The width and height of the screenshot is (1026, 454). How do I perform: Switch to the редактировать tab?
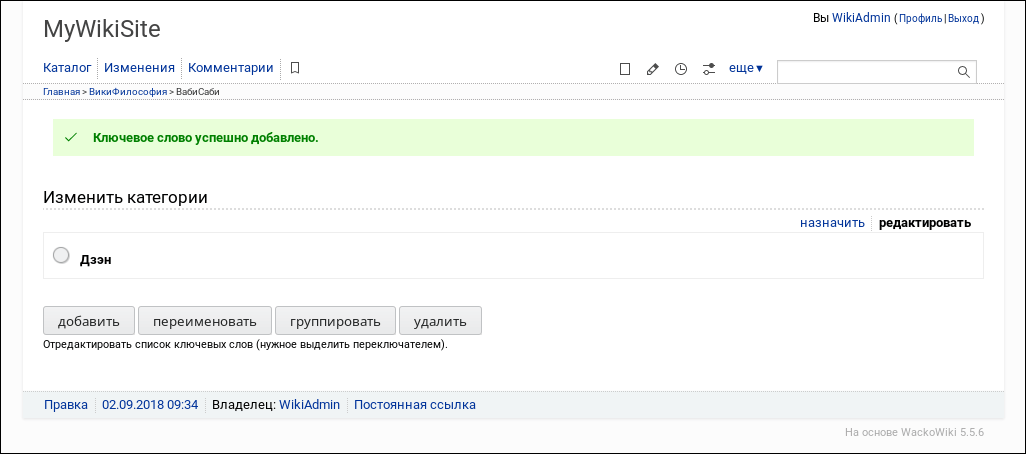[x=925, y=223]
